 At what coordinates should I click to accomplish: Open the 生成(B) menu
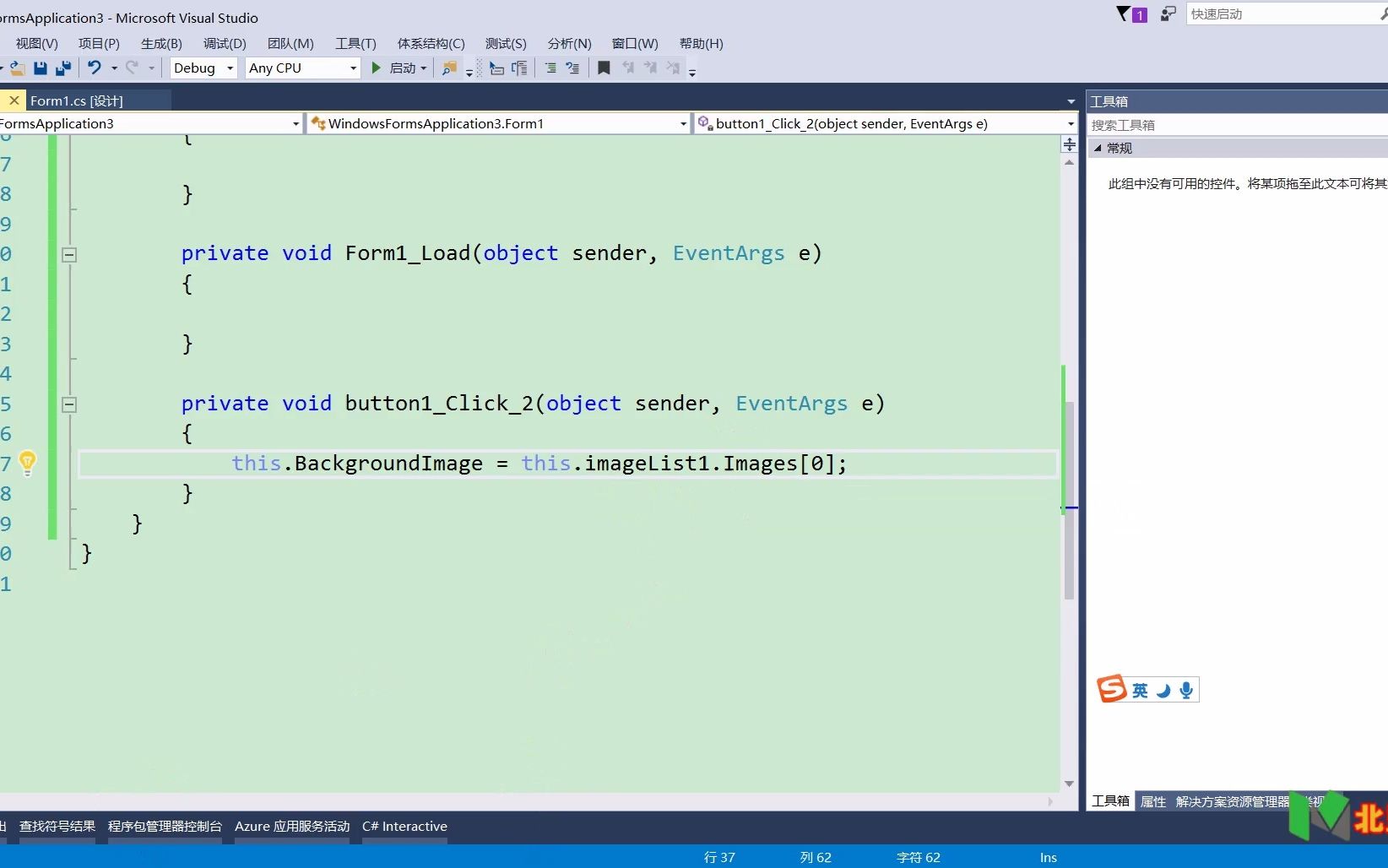pos(161,43)
